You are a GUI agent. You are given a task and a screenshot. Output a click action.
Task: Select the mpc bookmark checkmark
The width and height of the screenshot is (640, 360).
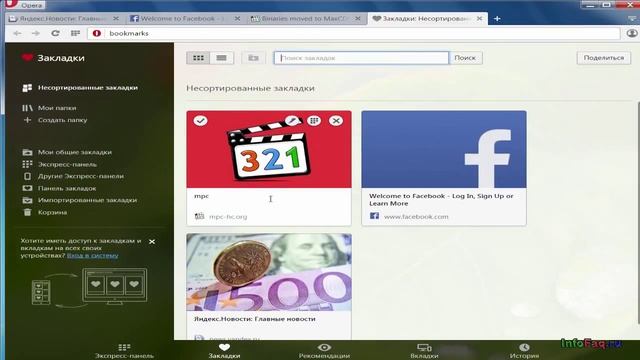200,121
